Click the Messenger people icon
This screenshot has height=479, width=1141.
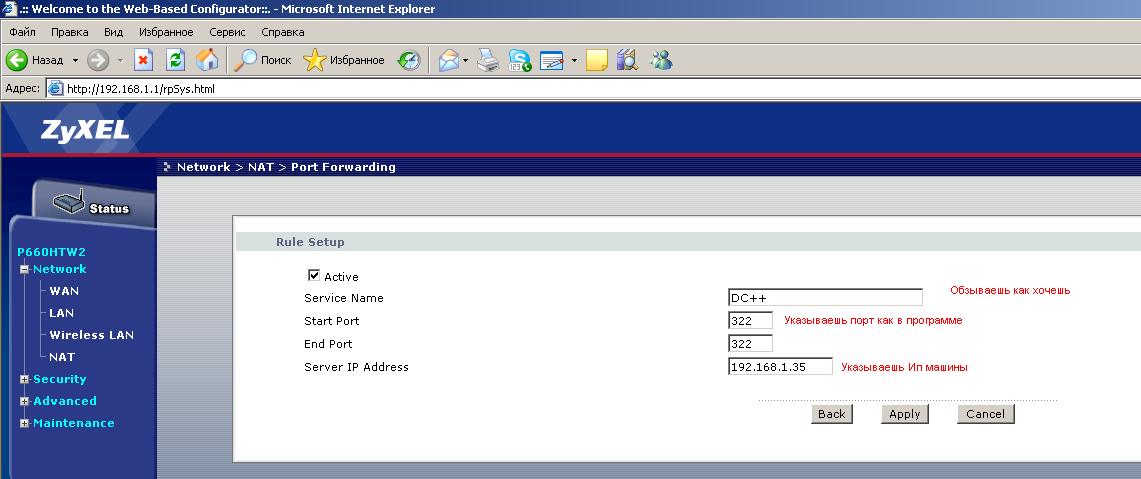click(x=660, y=60)
